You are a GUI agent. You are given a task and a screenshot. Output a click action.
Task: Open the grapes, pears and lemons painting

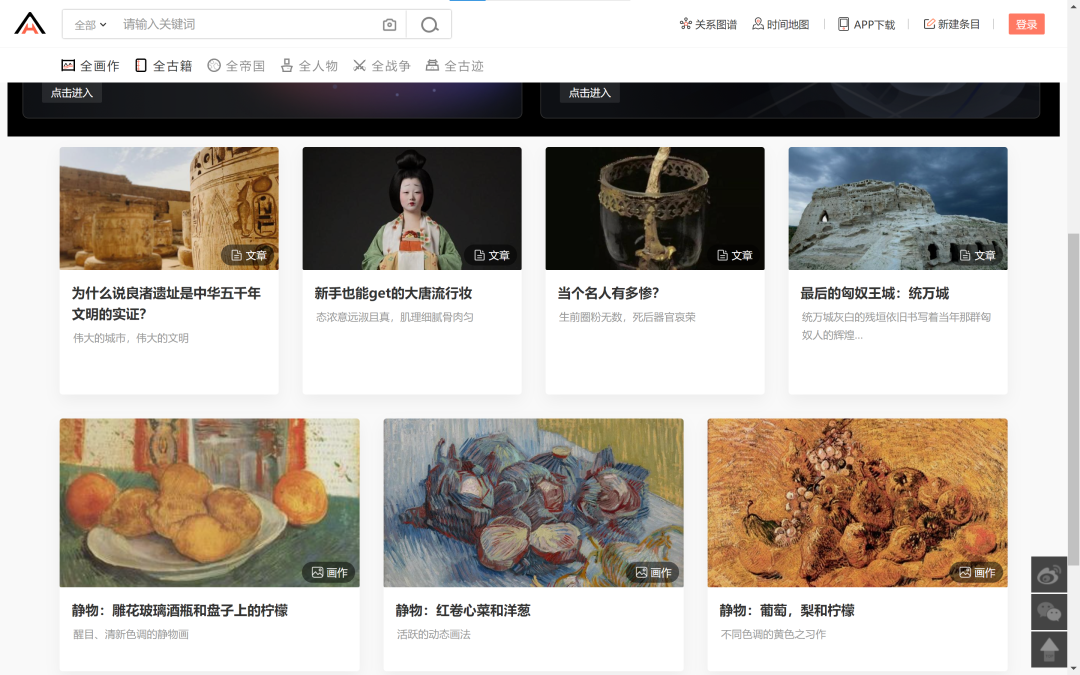pyautogui.click(x=858, y=503)
